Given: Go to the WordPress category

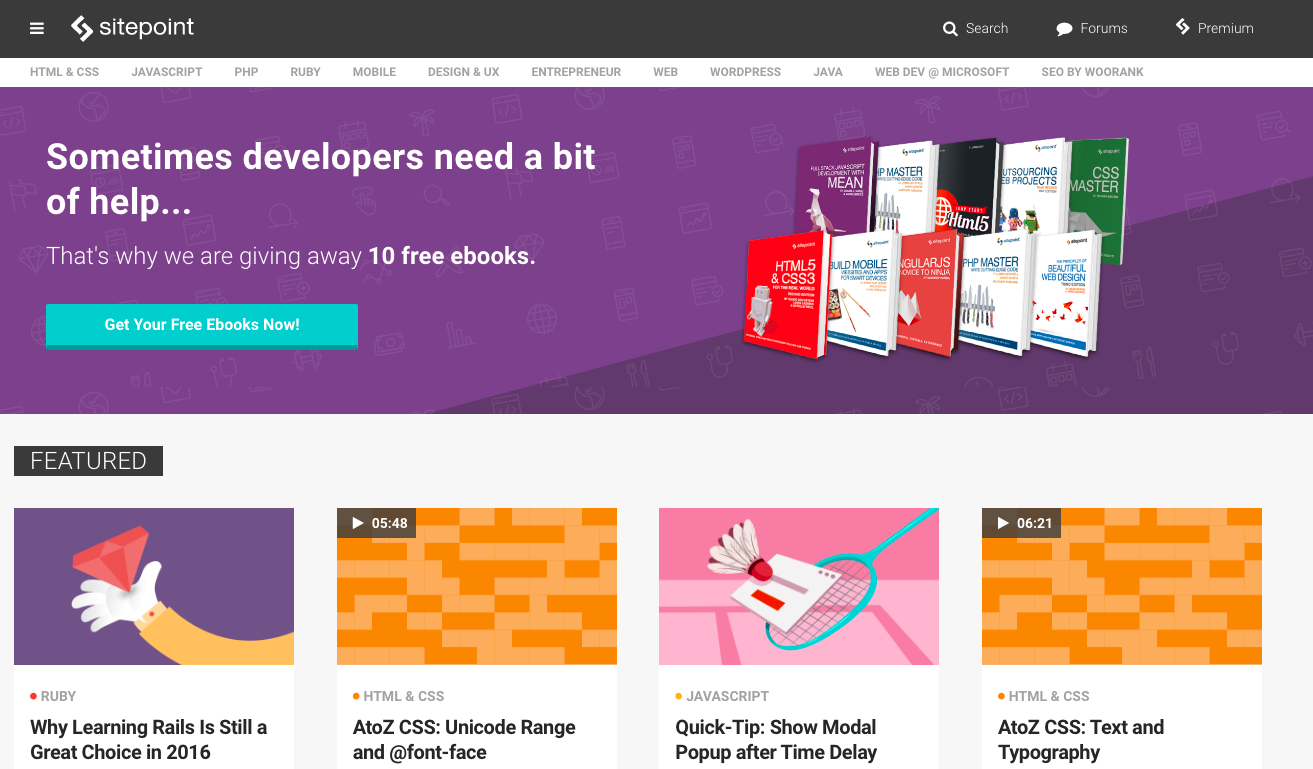Looking at the screenshot, I should tap(745, 72).
